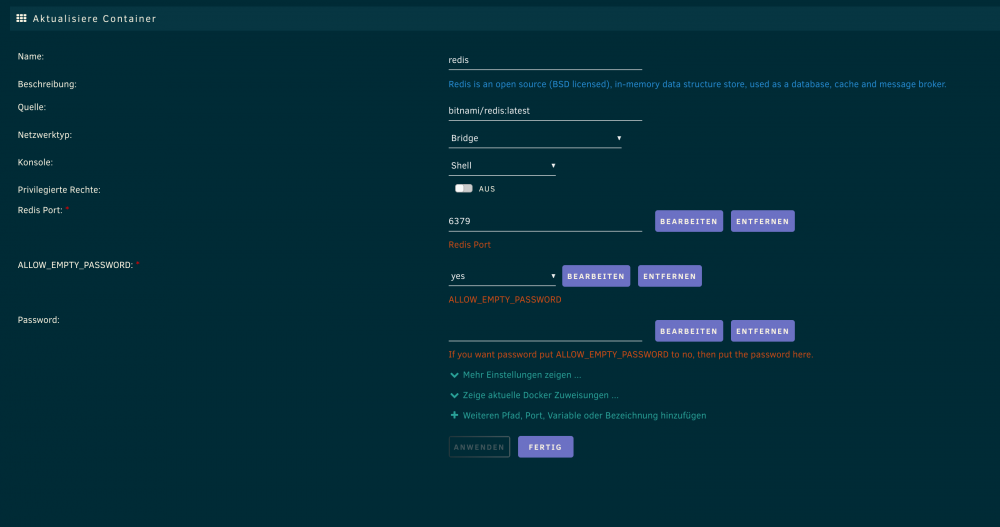Click the password hint text about ALLOW_EMPTY_PASSWORD
Image resolution: width=1000 pixels, height=527 pixels.
[631, 355]
